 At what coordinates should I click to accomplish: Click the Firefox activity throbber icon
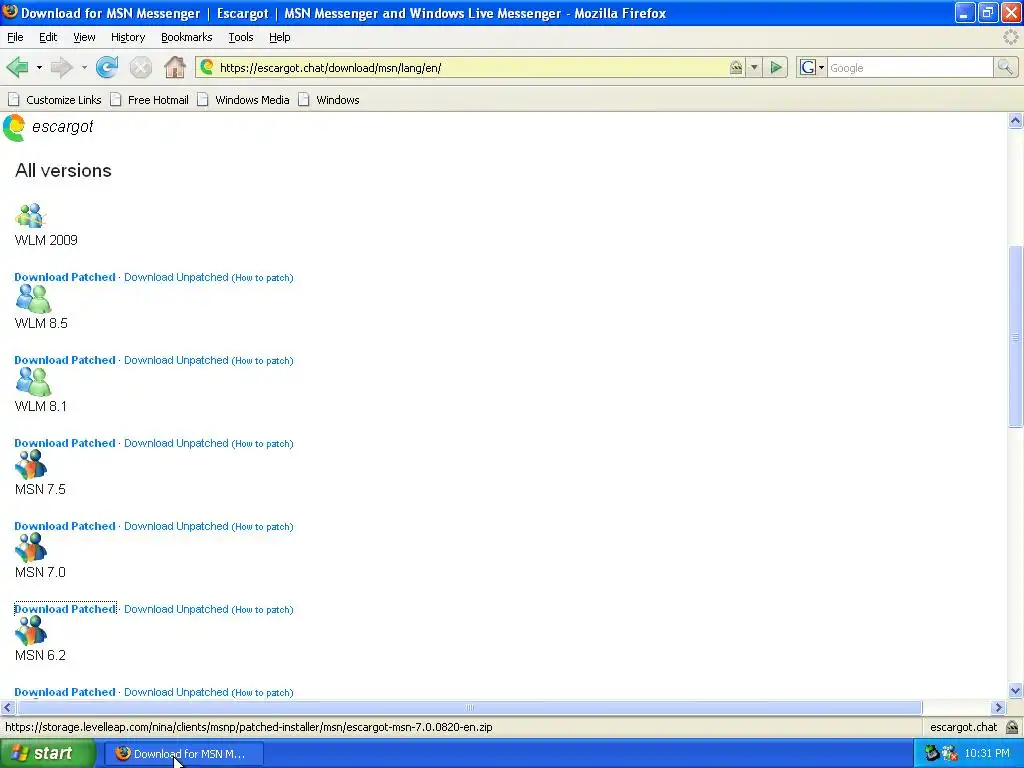(1010, 37)
